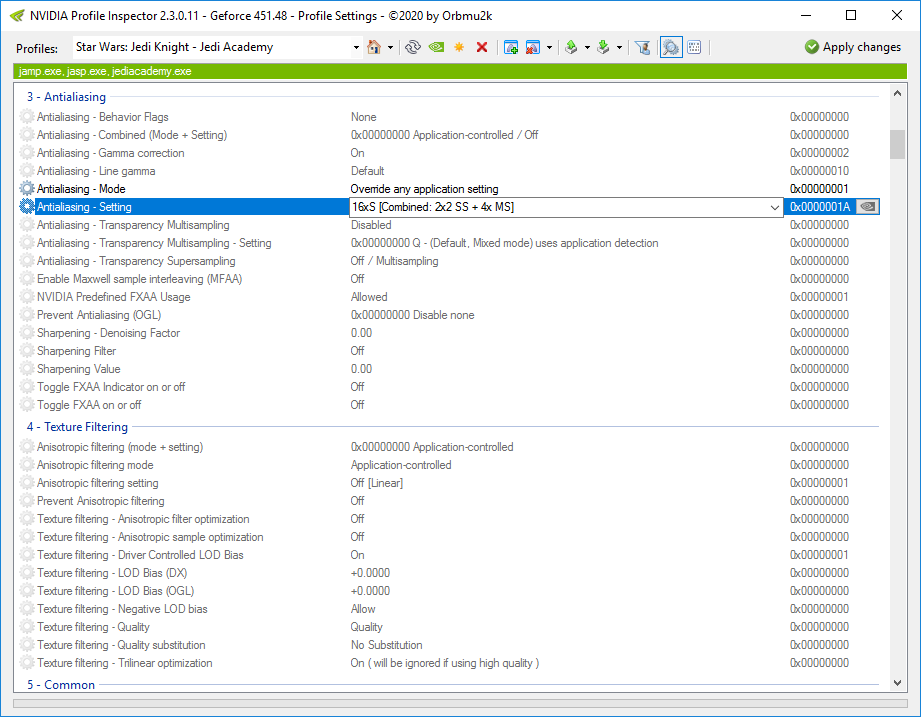Click value Override any application setting
The image size is (921, 717).
click(x=424, y=189)
